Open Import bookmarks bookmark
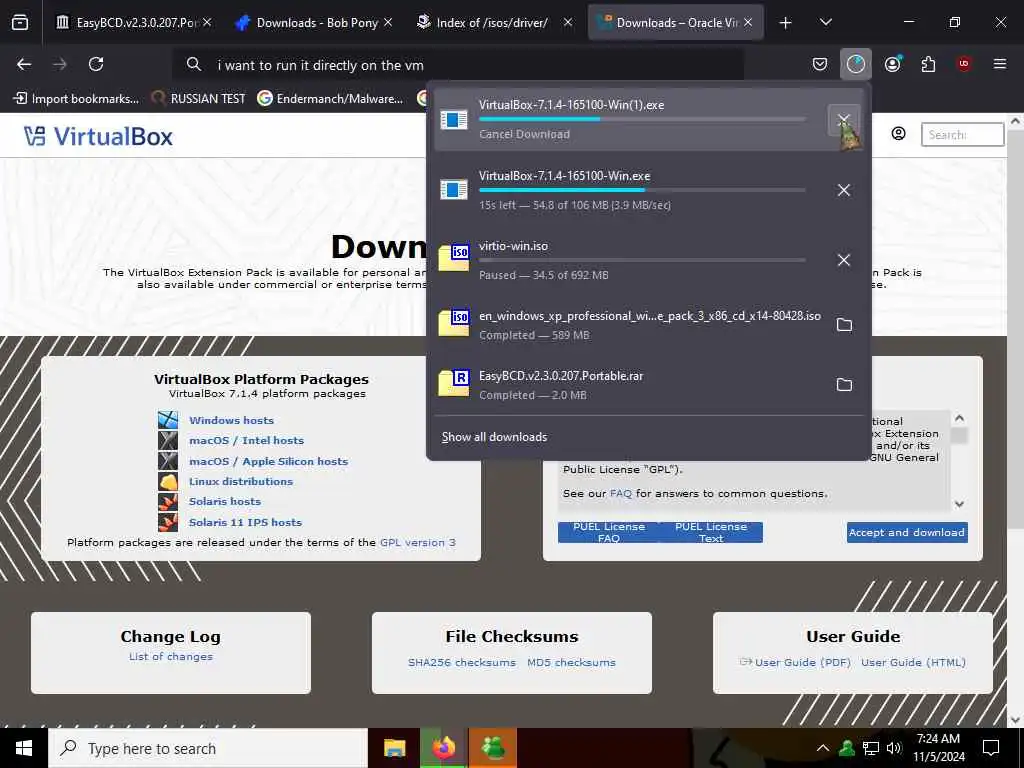Screen dimensions: 1024x768 coord(76,99)
